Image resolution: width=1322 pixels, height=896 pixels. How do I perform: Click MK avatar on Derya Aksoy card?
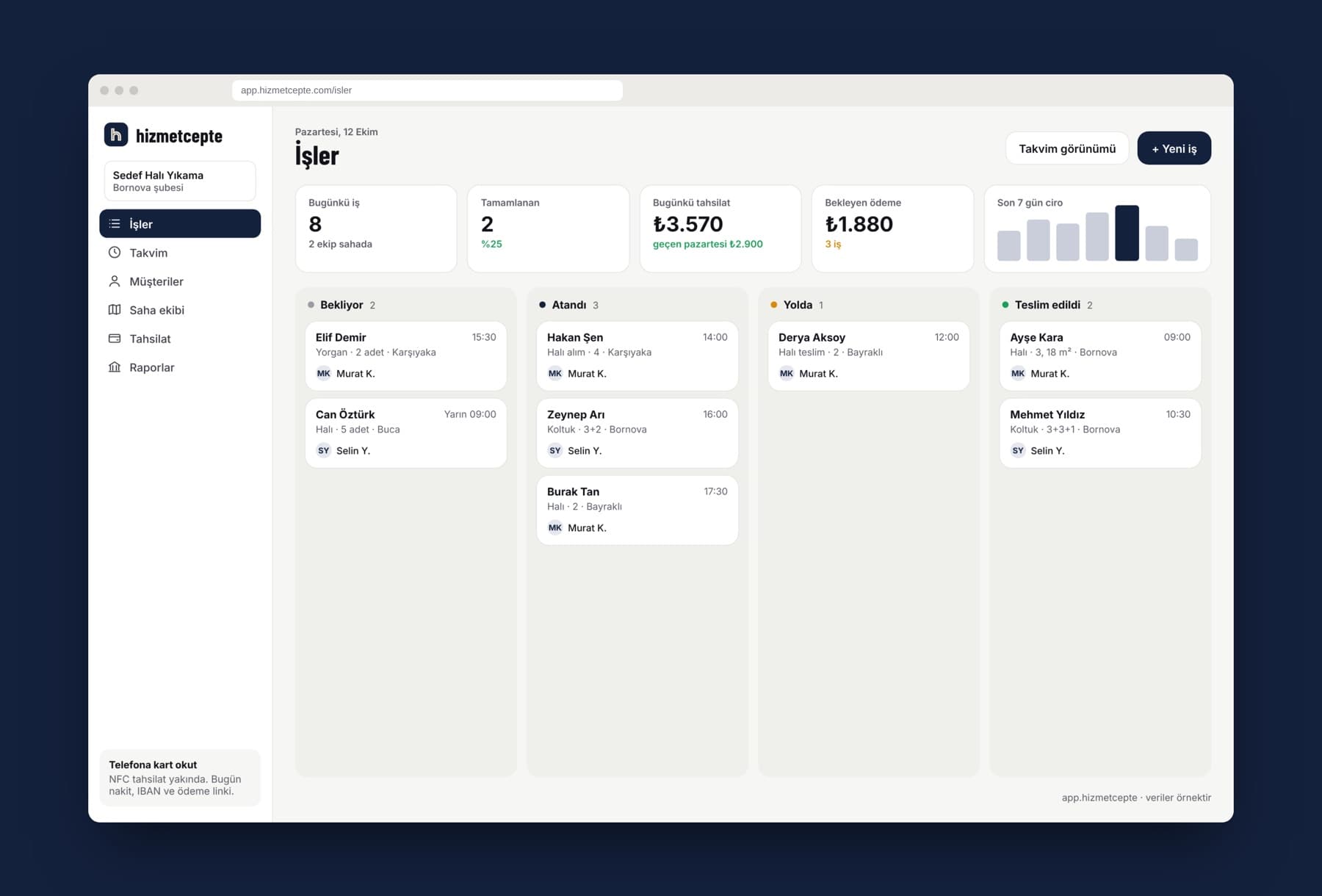[787, 373]
